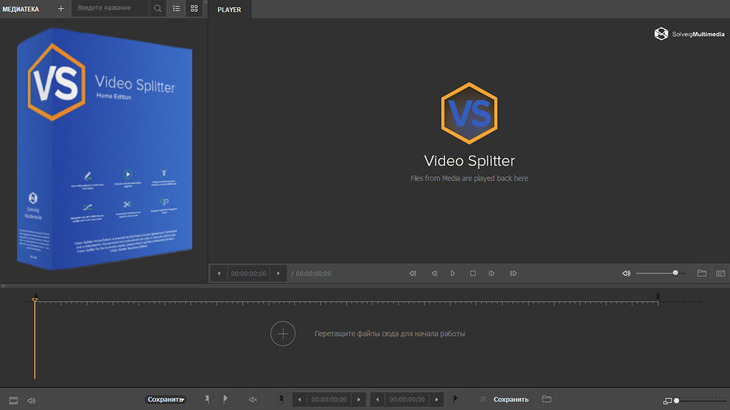Switch media library to list view
The image size is (730, 410).
176,8
